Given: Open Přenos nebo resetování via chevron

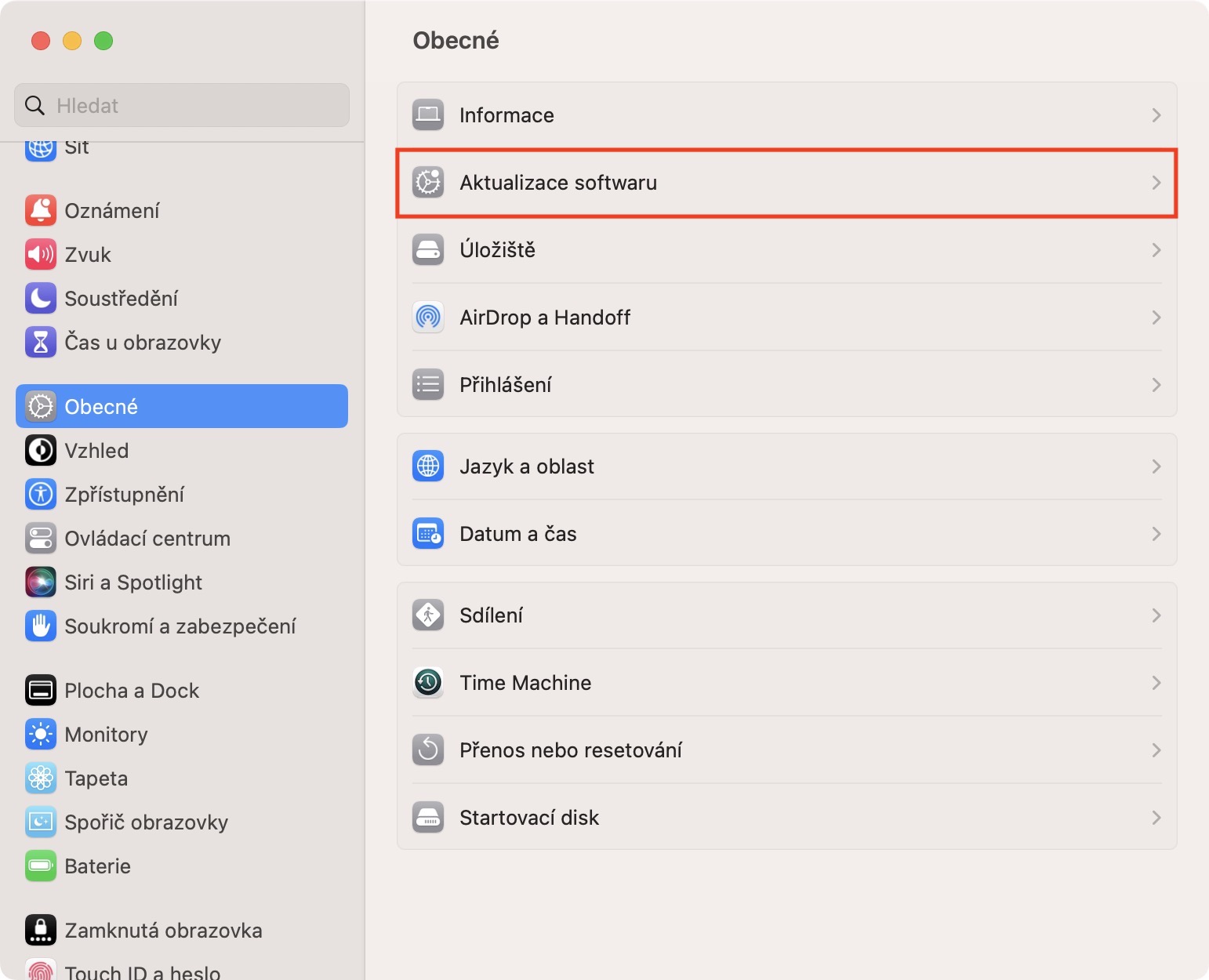Looking at the screenshot, I should click(1156, 750).
